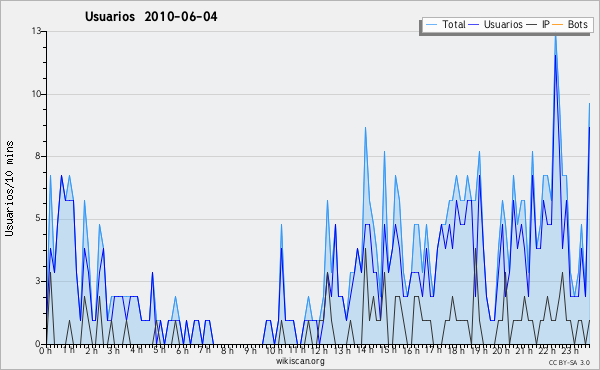Click the x-axis label 18 h

(456, 350)
